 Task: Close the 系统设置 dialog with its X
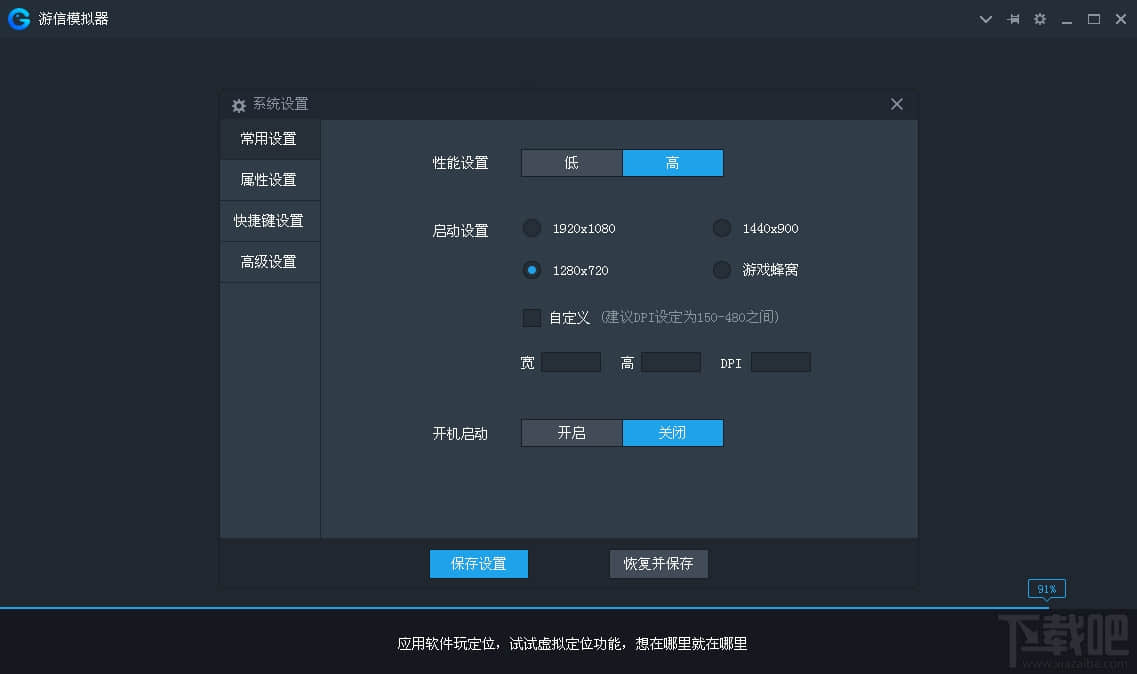click(x=896, y=103)
